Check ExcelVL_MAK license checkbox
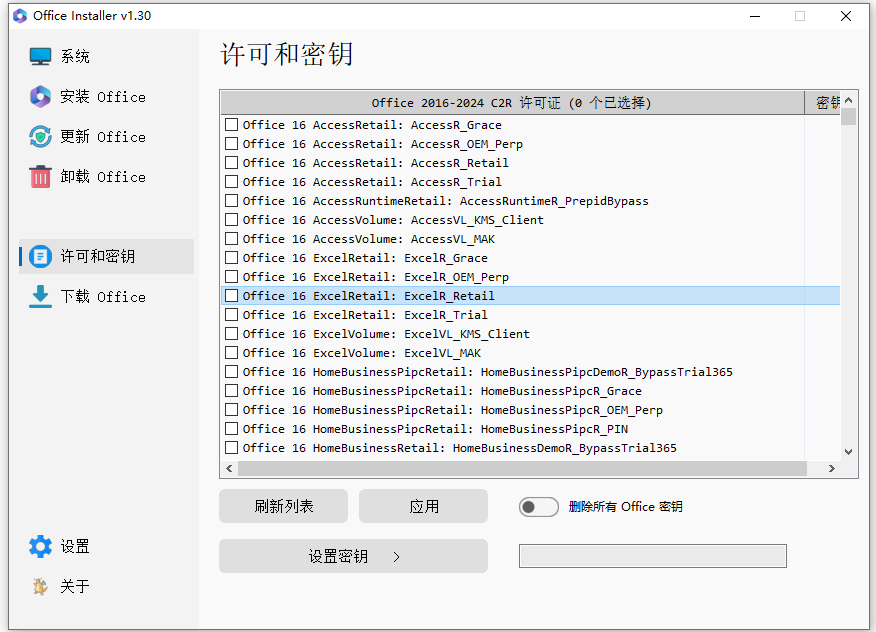Screen dimensions: 876x632 pos(231,353)
